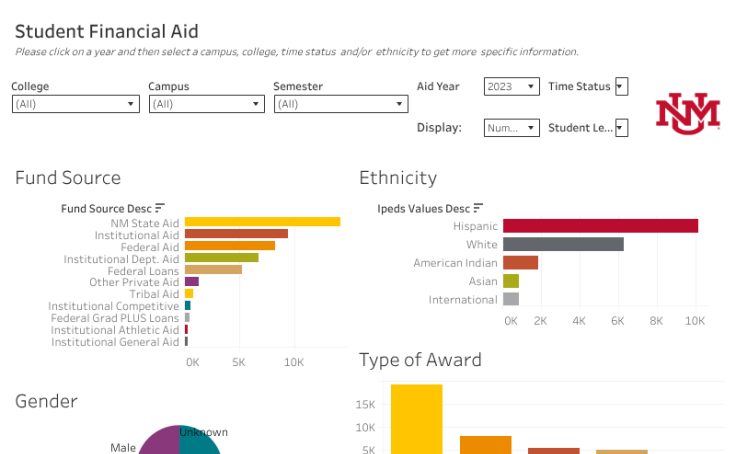This screenshot has width=736, height=454.
Task: Select the teal pie slice in Gender
Action: coord(197,444)
